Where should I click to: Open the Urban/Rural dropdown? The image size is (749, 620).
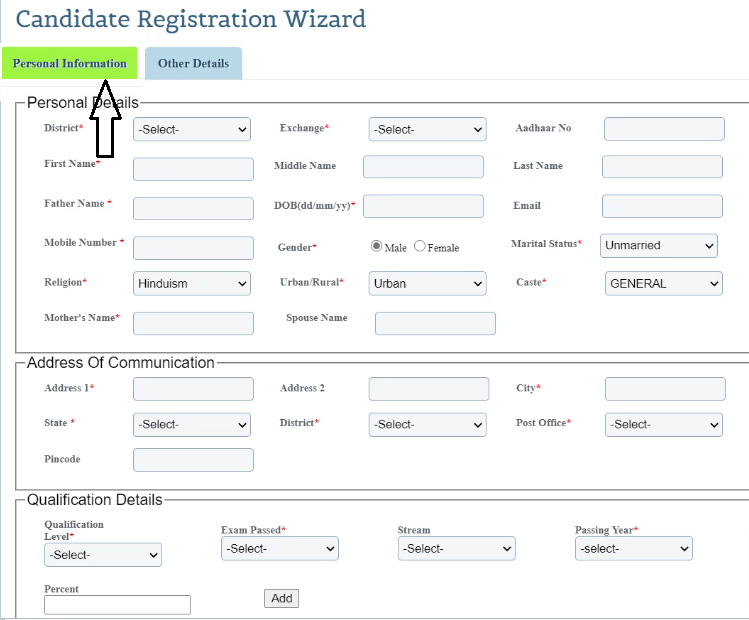428,284
